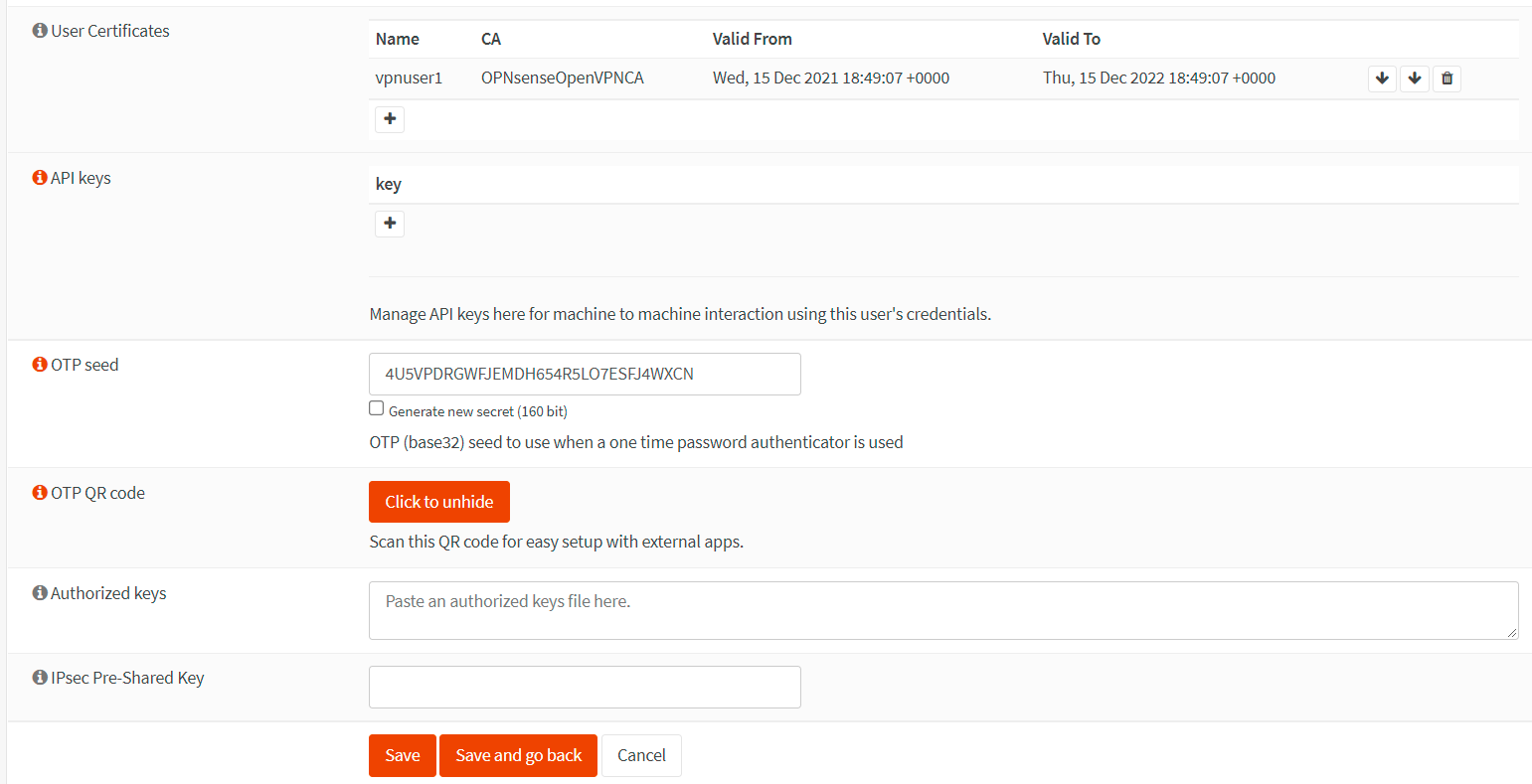This screenshot has width=1532, height=784.
Task: Open the Authorized keys info tooltip
Action: point(39,592)
